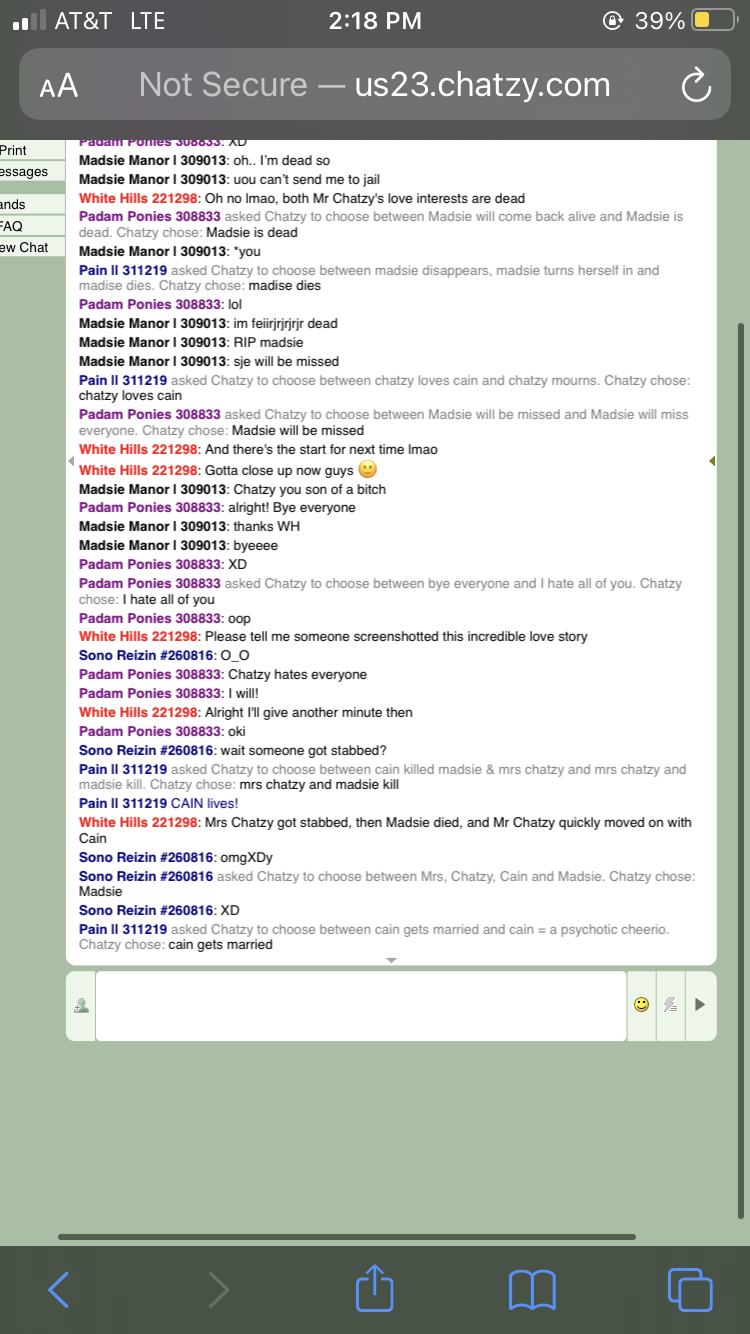Open the Messages sidebar link
This screenshot has height=1334, width=750.
pyautogui.click(x=24, y=172)
